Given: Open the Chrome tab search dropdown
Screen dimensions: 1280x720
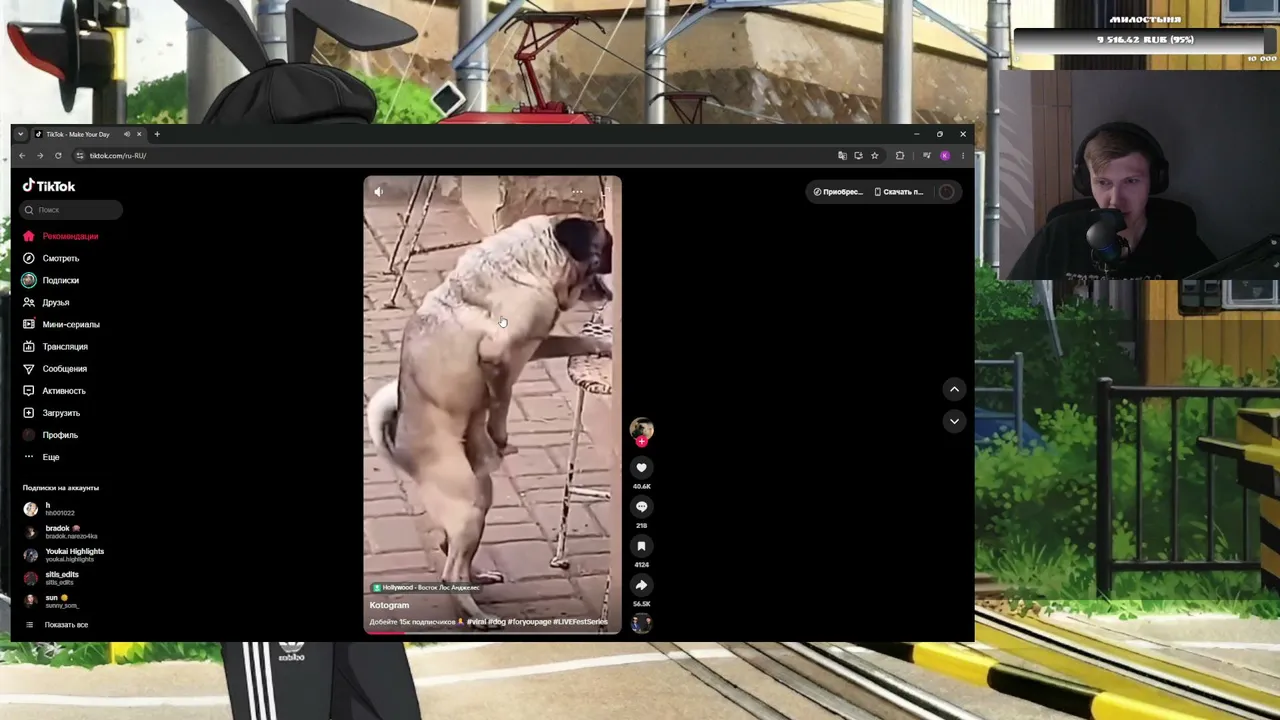Looking at the screenshot, I should click(x=20, y=134).
